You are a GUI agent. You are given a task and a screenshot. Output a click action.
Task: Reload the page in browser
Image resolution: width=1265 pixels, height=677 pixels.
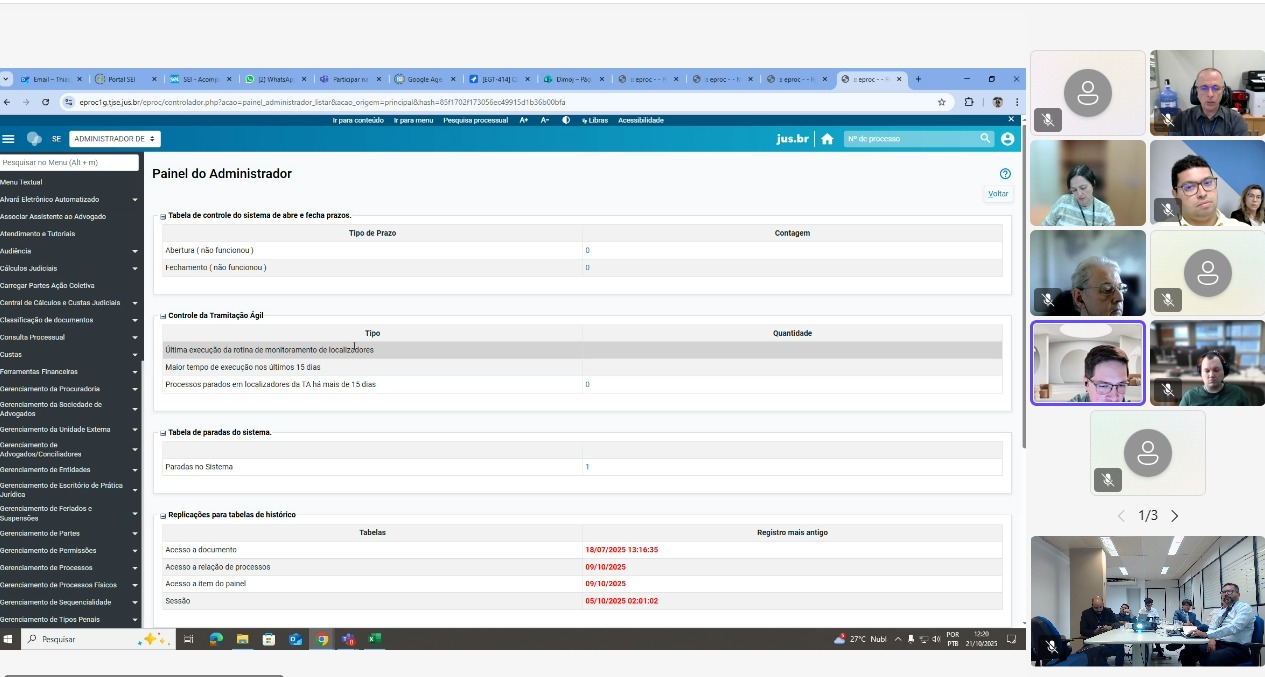pos(45,102)
